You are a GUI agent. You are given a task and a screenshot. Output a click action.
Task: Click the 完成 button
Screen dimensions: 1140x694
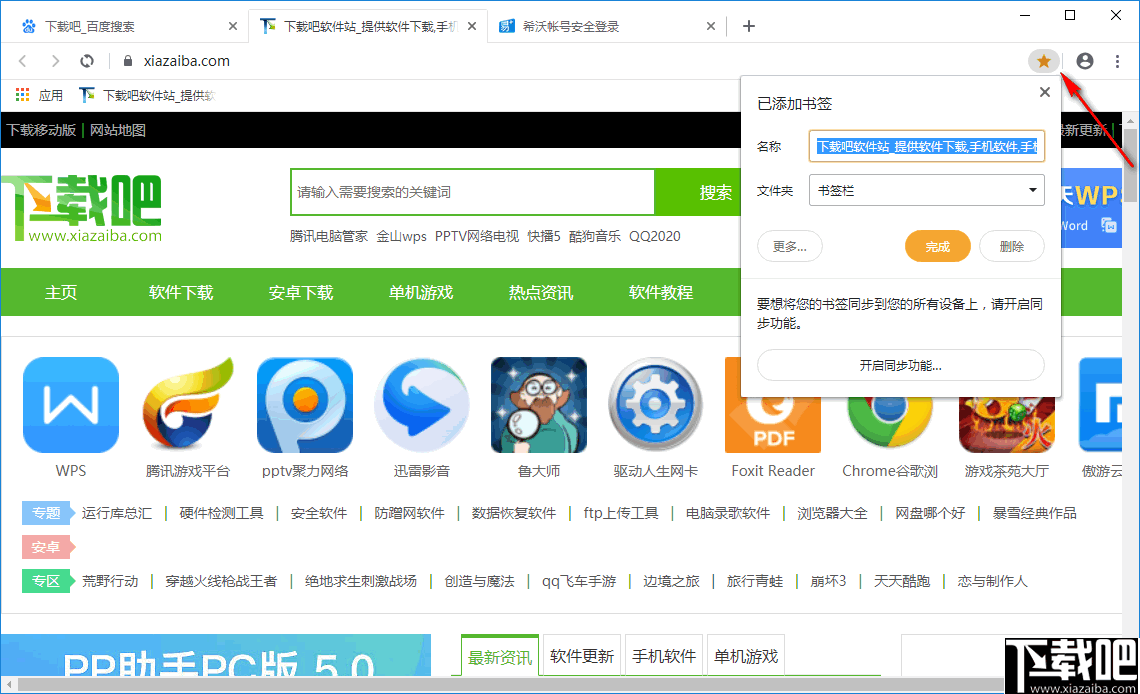(938, 246)
